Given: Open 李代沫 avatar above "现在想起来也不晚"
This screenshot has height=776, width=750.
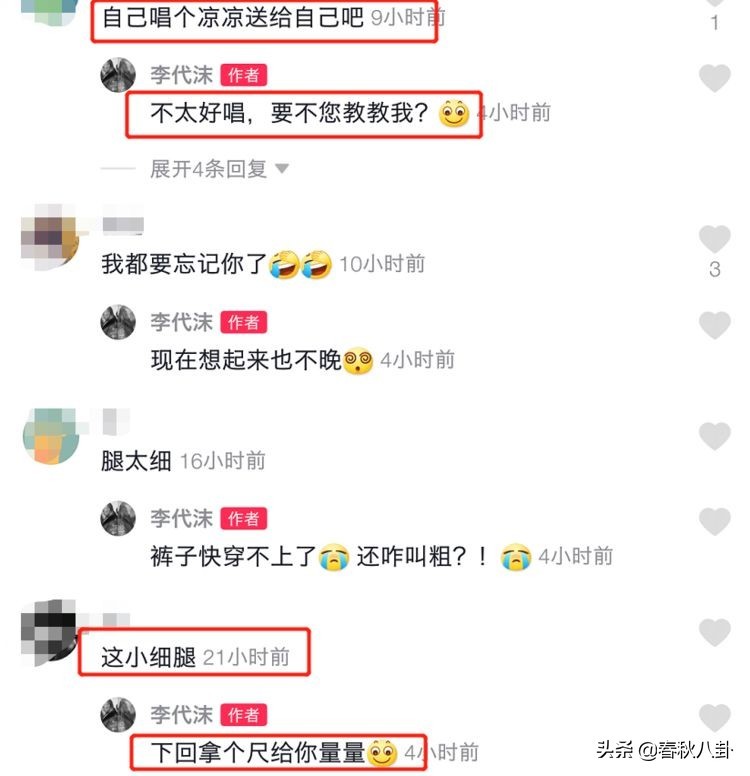Looking at the screenshot, I should [x=118, y=322].
